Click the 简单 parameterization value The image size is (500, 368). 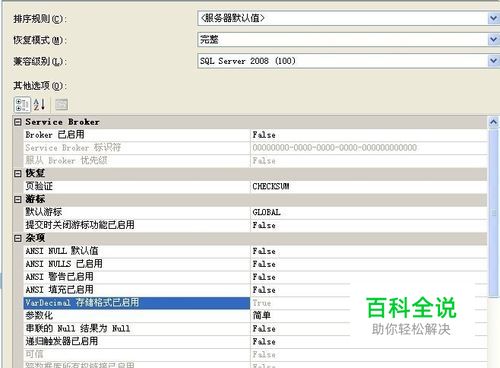tap(262, 315)
